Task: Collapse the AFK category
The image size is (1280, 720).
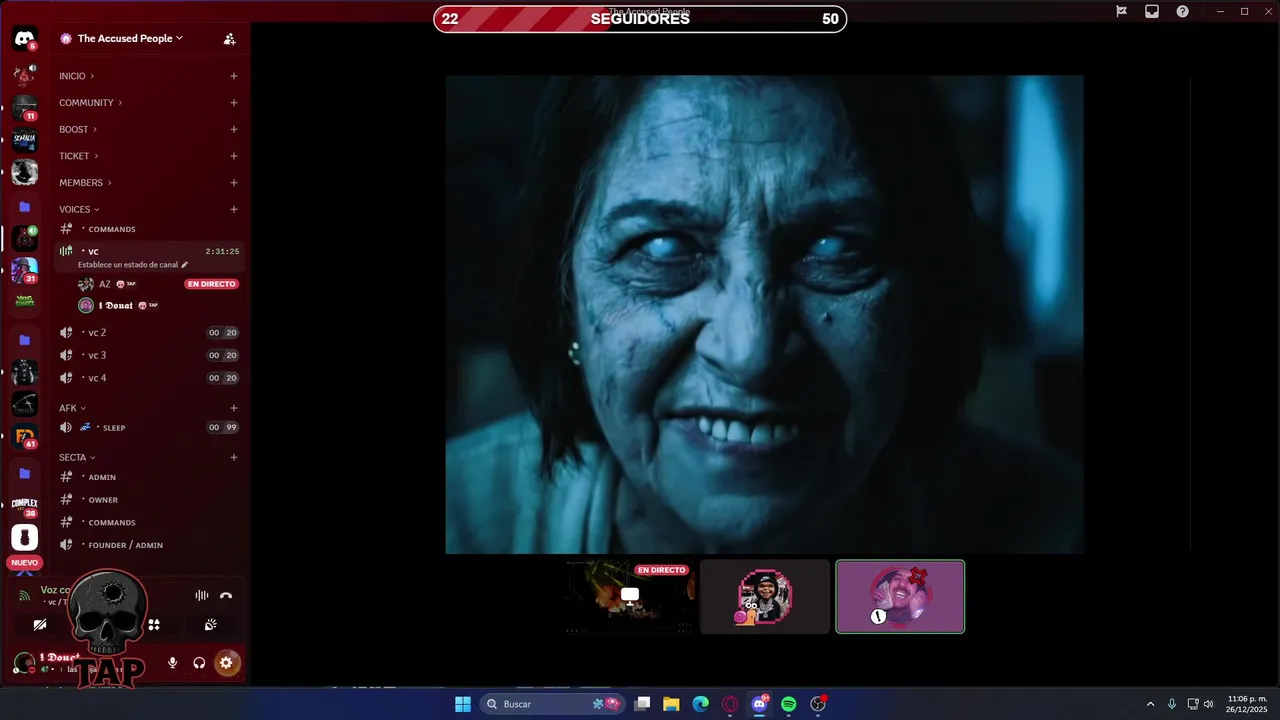Action: tap(72, 408)
